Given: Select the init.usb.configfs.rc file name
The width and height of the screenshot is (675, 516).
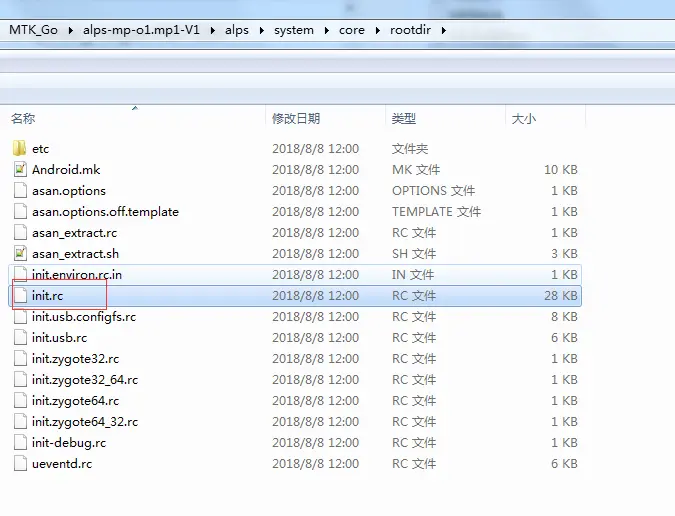Looking at the screenshot, I should pos(84,317).
